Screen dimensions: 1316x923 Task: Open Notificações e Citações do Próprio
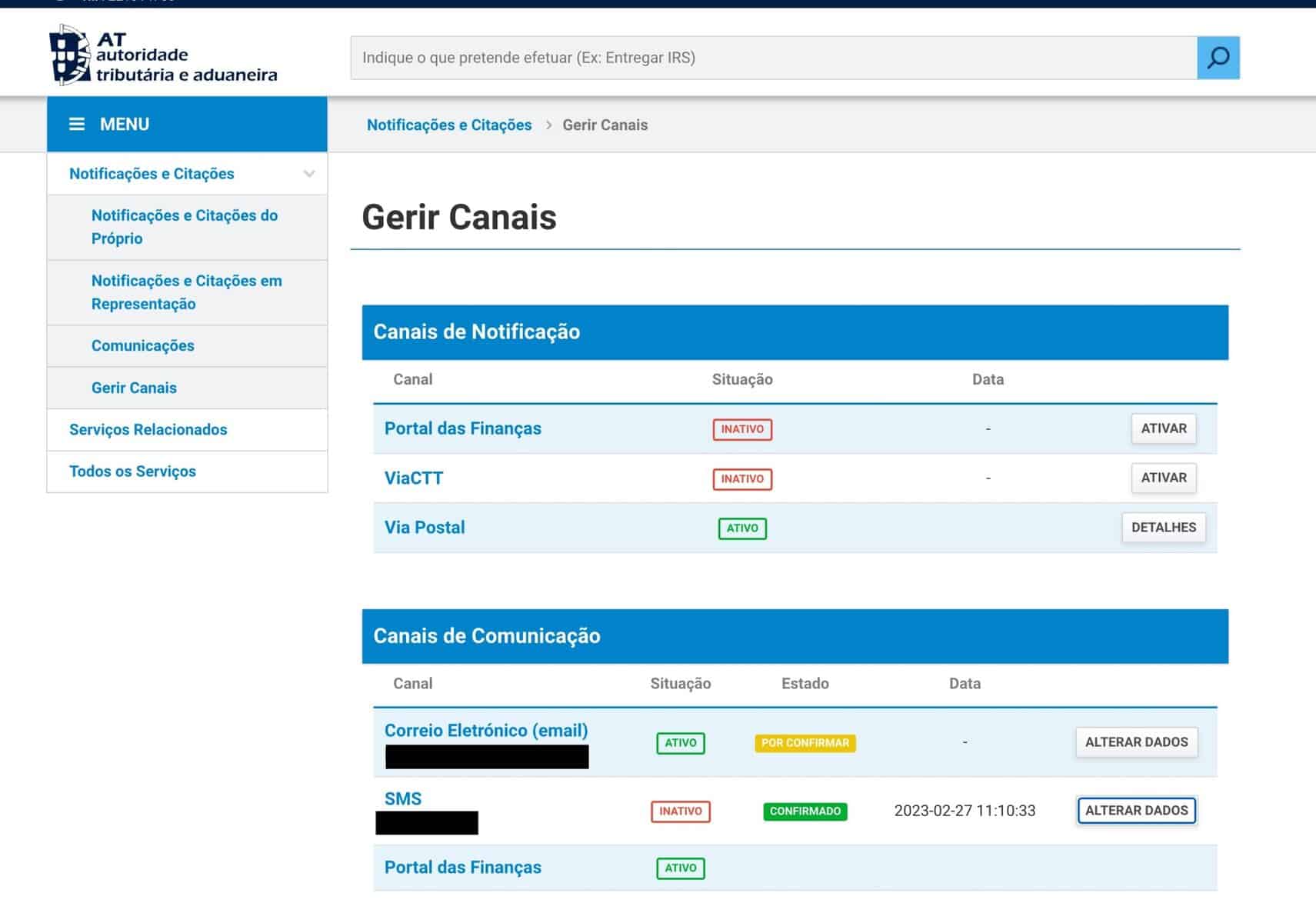pyautogui.click(x=184, y=227)
